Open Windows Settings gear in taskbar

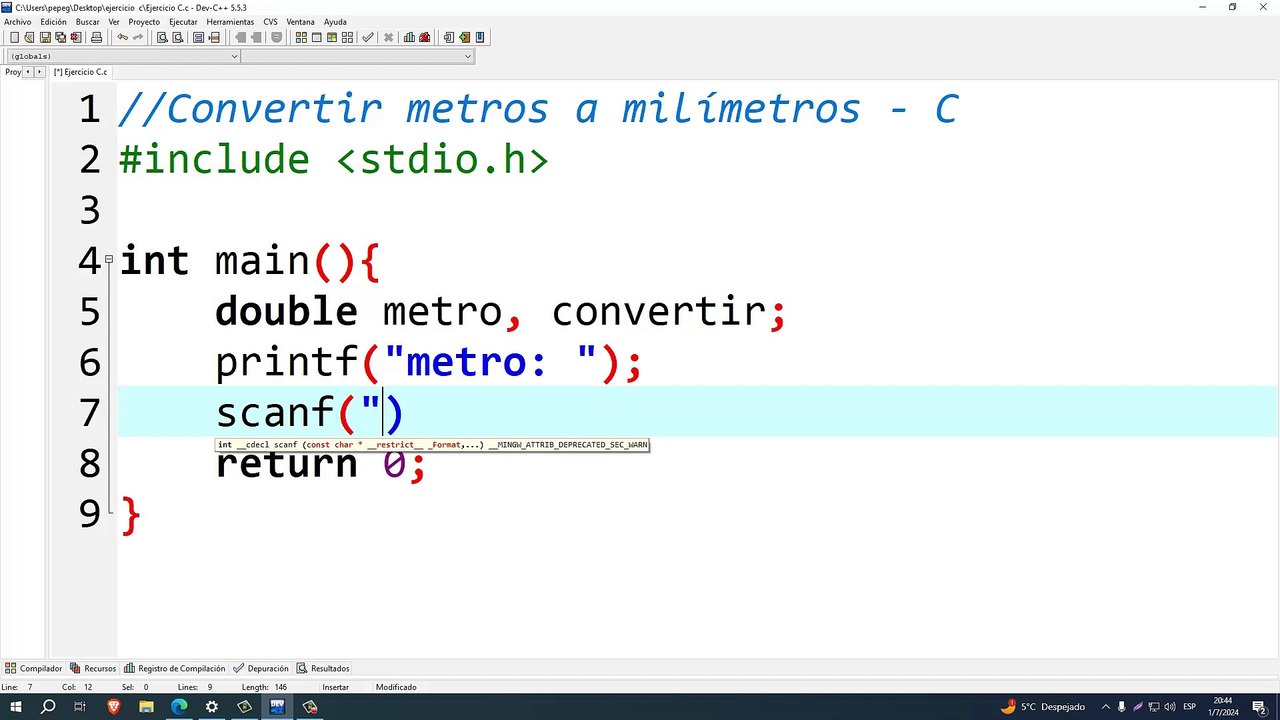212,707
